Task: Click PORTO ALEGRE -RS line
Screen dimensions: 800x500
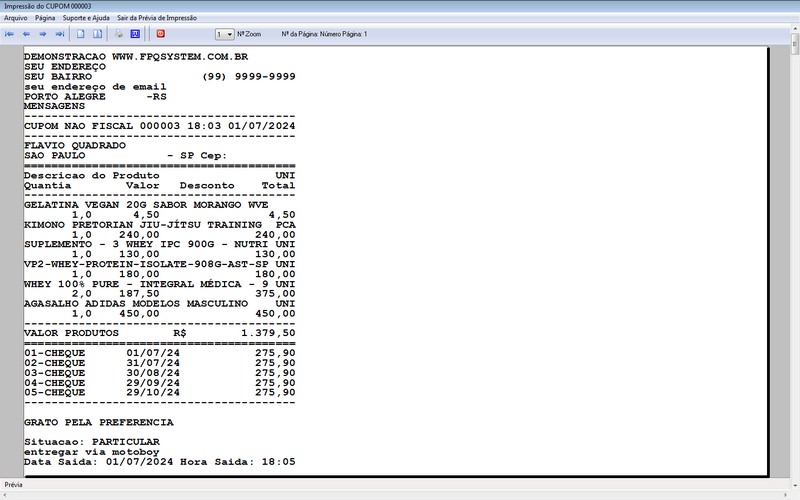Action: click(x=95, y=96)
